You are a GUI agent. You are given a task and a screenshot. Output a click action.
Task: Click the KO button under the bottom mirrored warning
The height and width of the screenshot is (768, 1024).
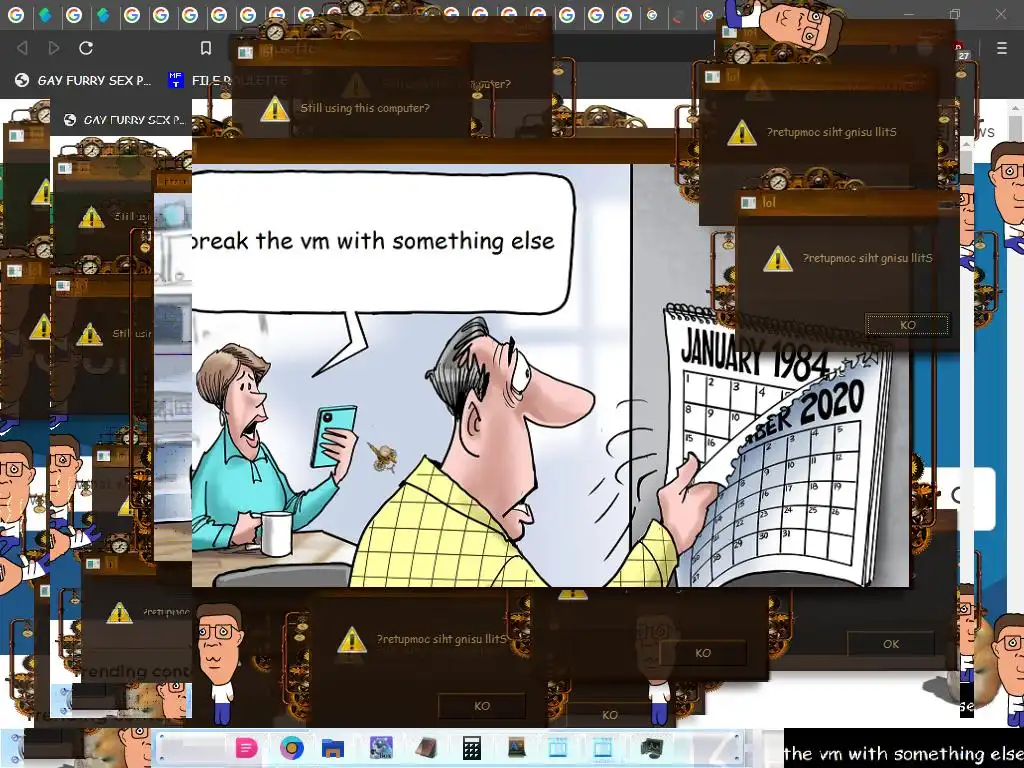(482, 706)
